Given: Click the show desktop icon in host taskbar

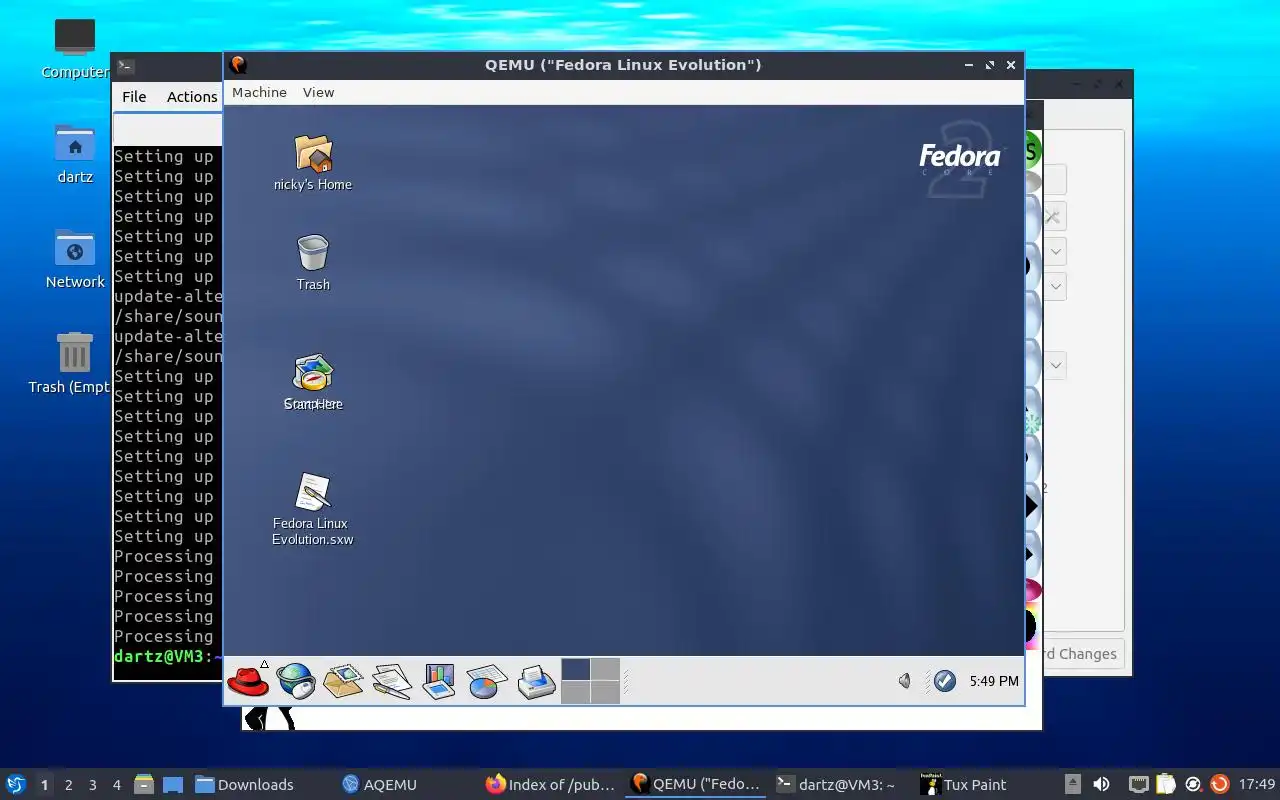Looking at the screenshot, I should [x=172, y=785].
